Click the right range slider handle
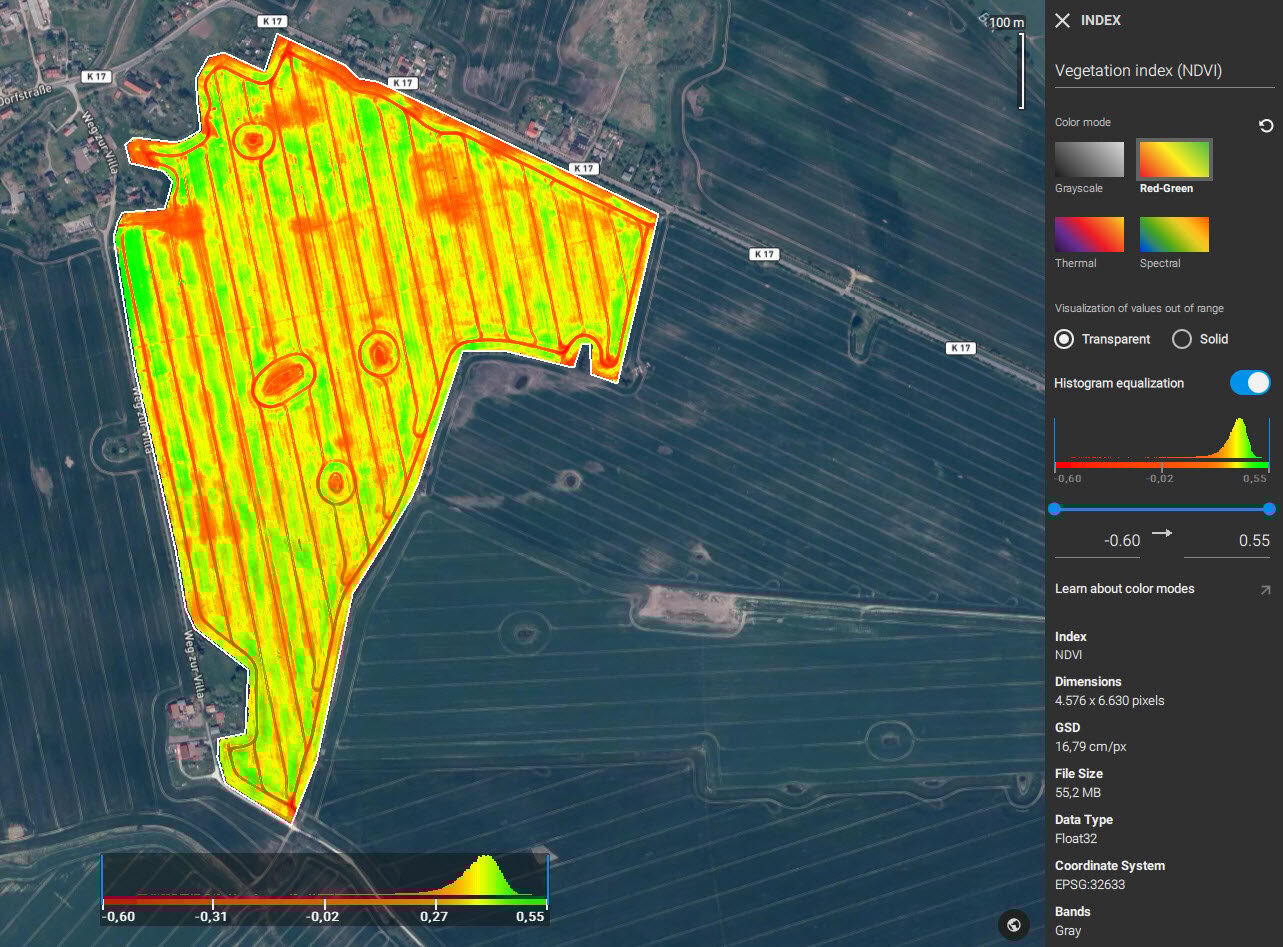Viewport: 1283px width, 947px height. pos(1269,509)
